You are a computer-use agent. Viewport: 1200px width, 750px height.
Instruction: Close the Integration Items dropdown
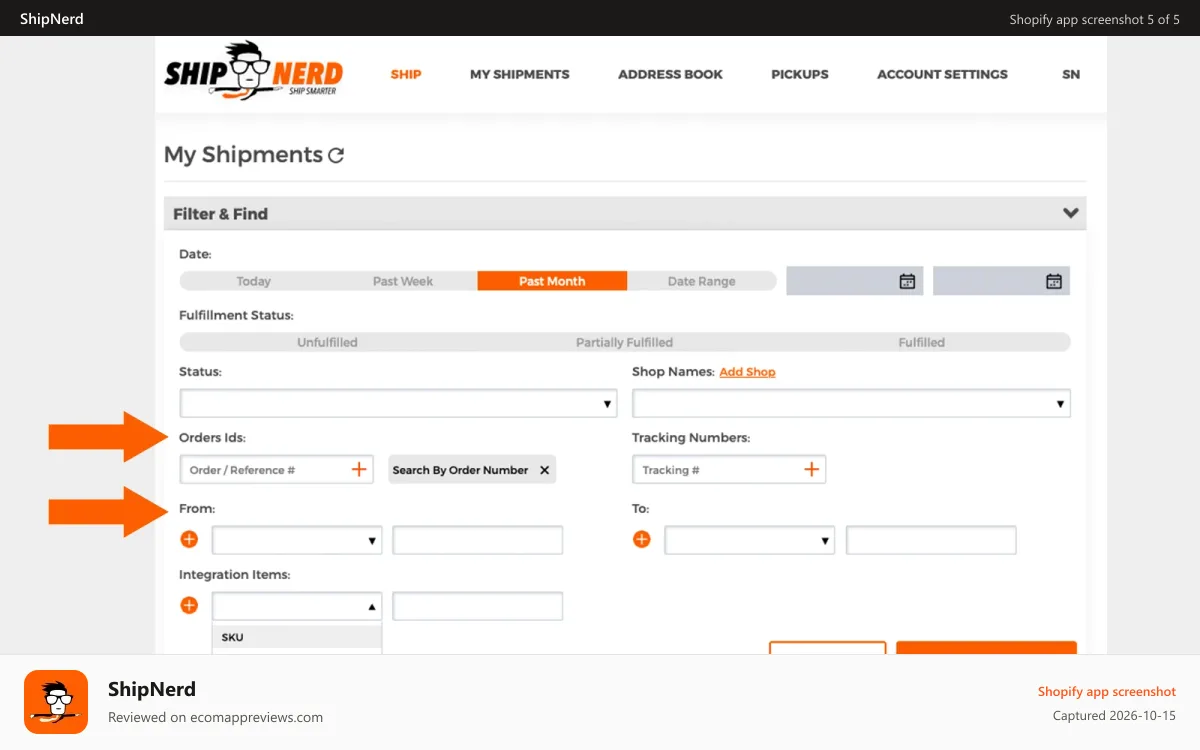(x=297, y=606)
